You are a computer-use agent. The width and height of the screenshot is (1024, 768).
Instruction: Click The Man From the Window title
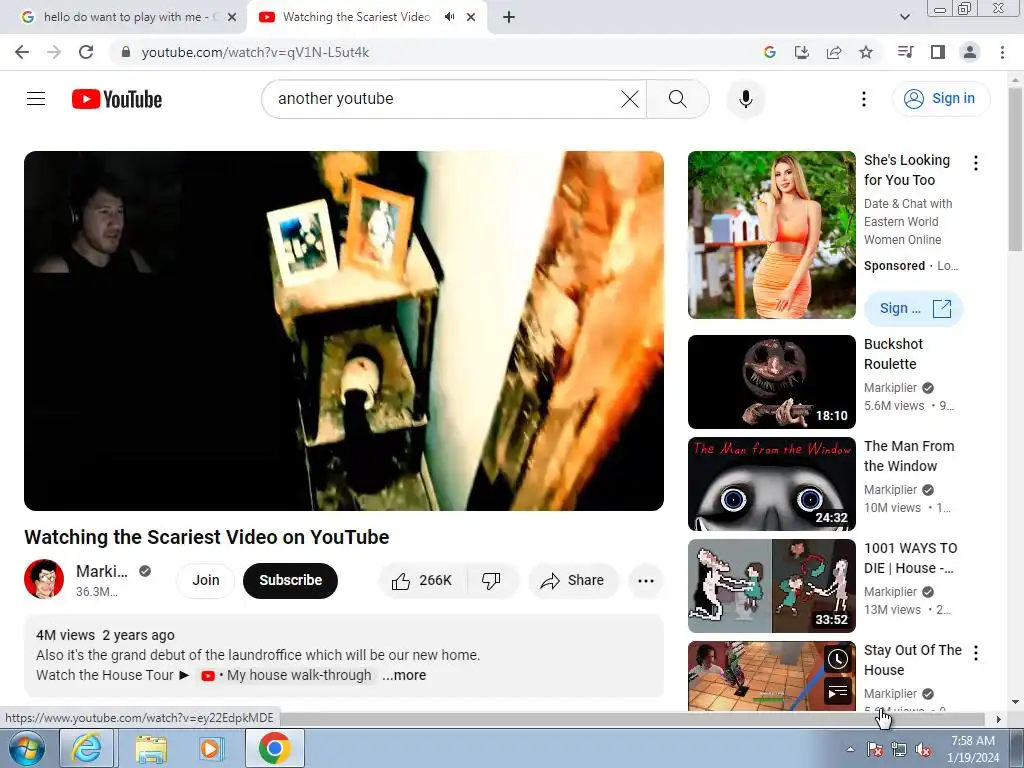(909, 456)
